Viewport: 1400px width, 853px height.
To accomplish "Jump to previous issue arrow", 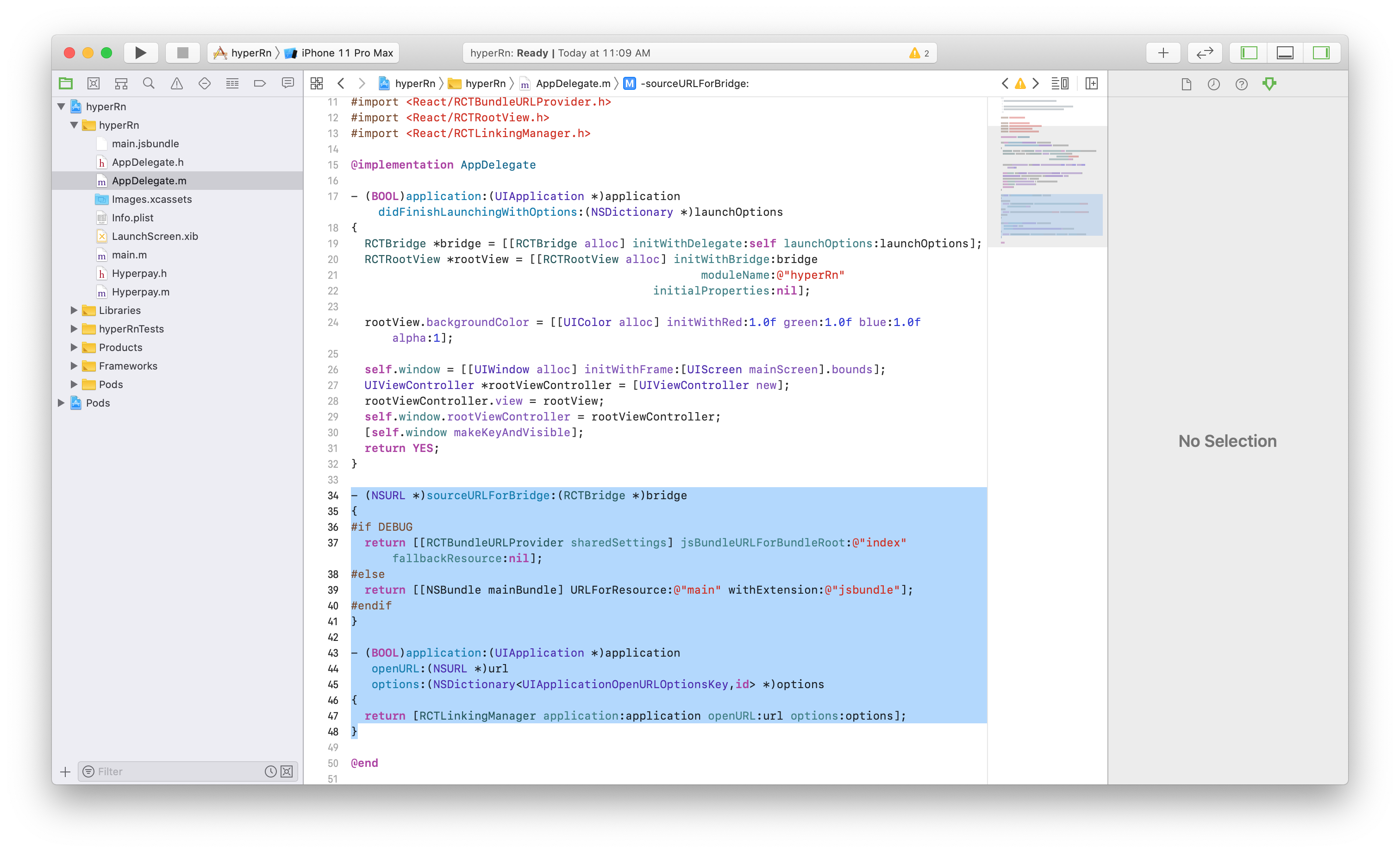I will (x=1005, y=83).
